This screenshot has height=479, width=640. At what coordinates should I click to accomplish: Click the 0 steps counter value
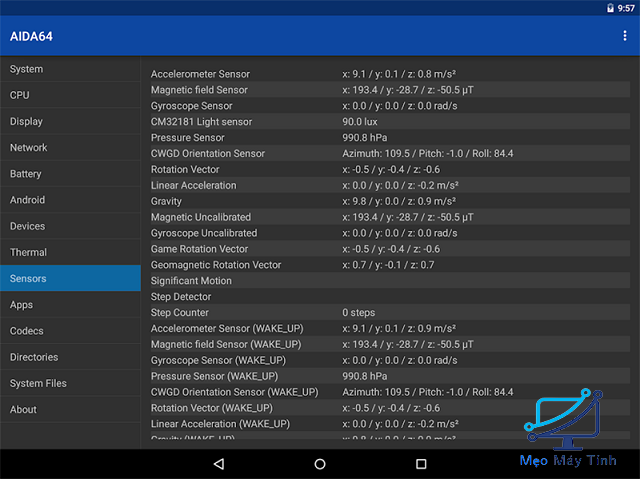coord(358,313)
